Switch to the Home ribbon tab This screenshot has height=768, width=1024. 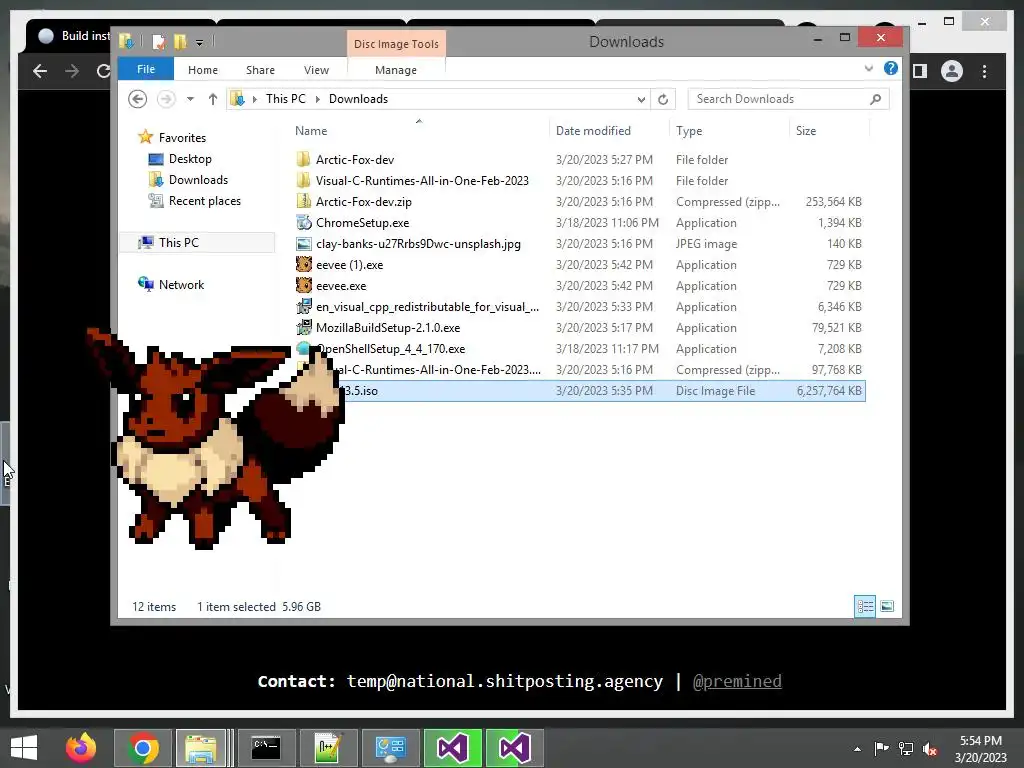[202, 70]
